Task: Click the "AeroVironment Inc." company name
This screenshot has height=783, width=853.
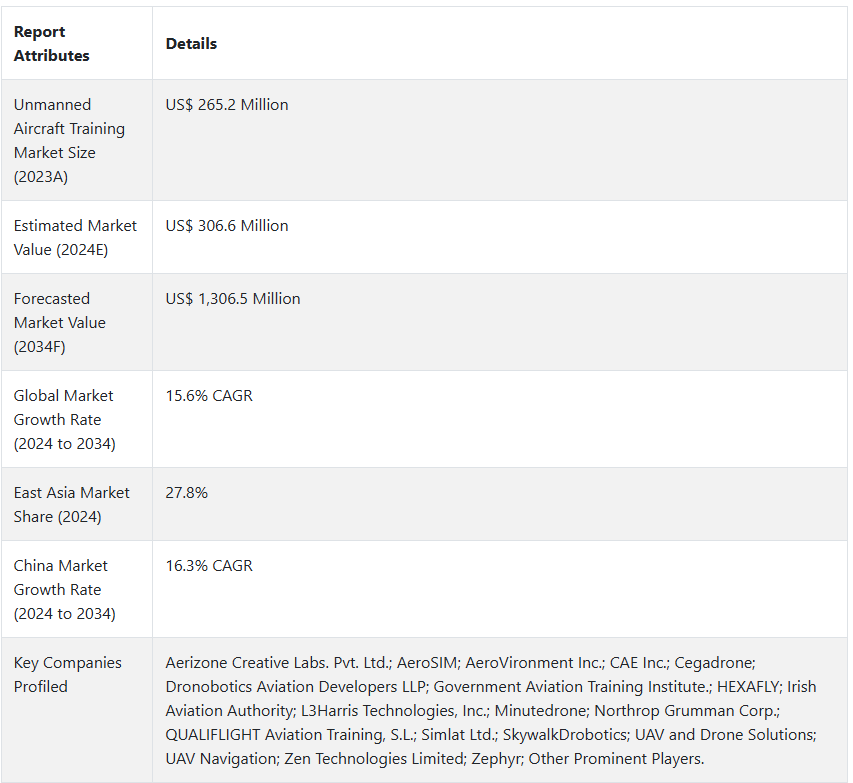Action: [534, 663]
